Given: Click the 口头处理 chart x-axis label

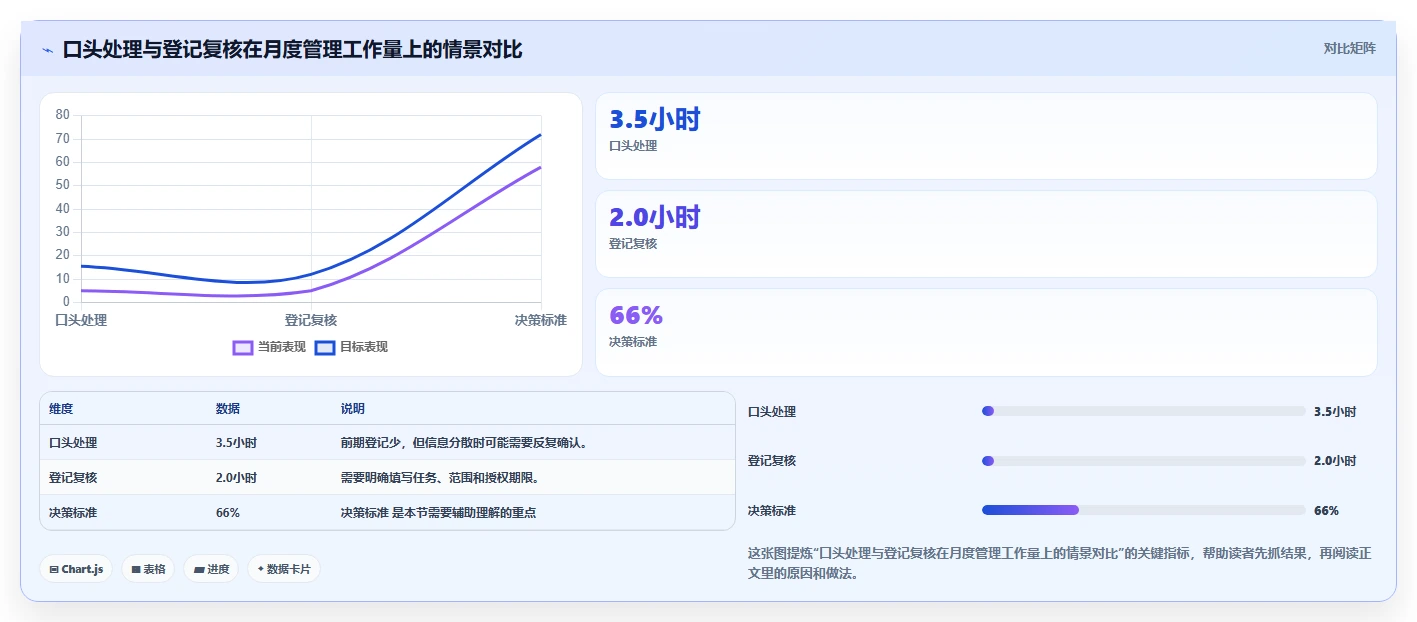Looking at the screenshot, I should point(81,320).
